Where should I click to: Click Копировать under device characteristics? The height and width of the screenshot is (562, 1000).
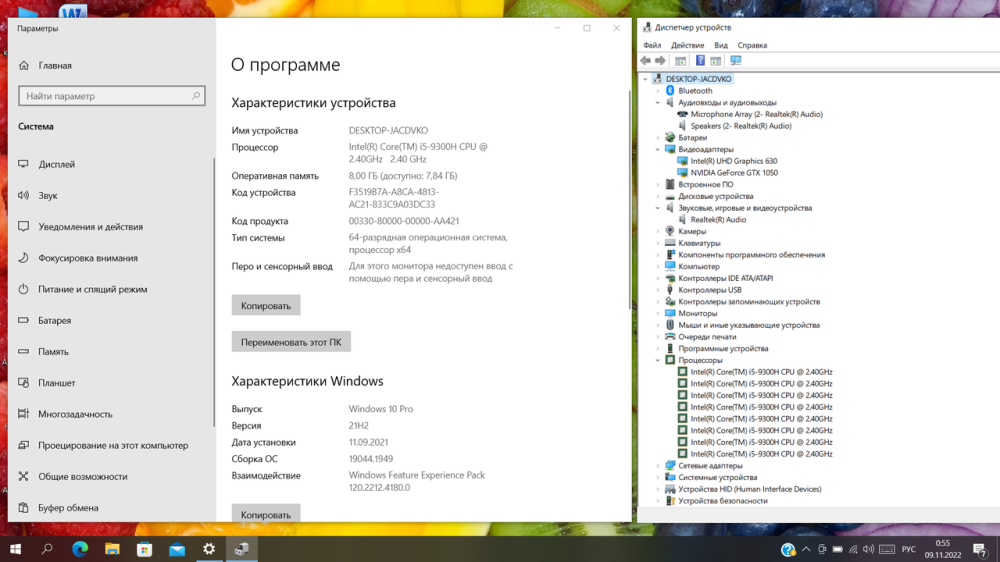(266, 306)
